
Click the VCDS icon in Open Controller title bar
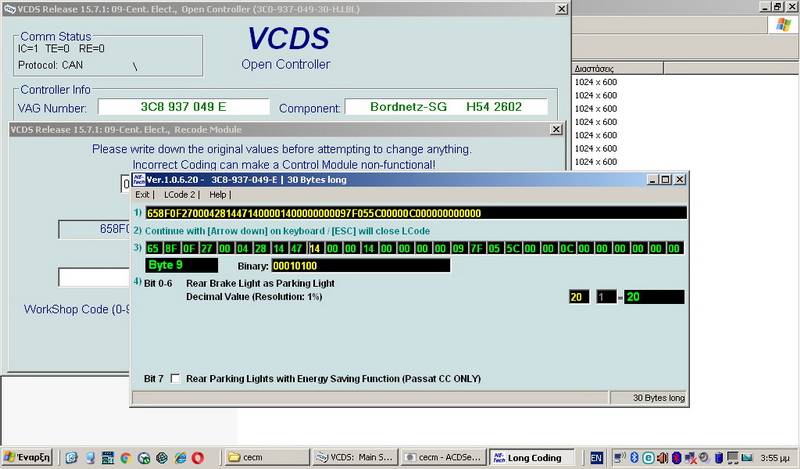(x=9, y=9)
